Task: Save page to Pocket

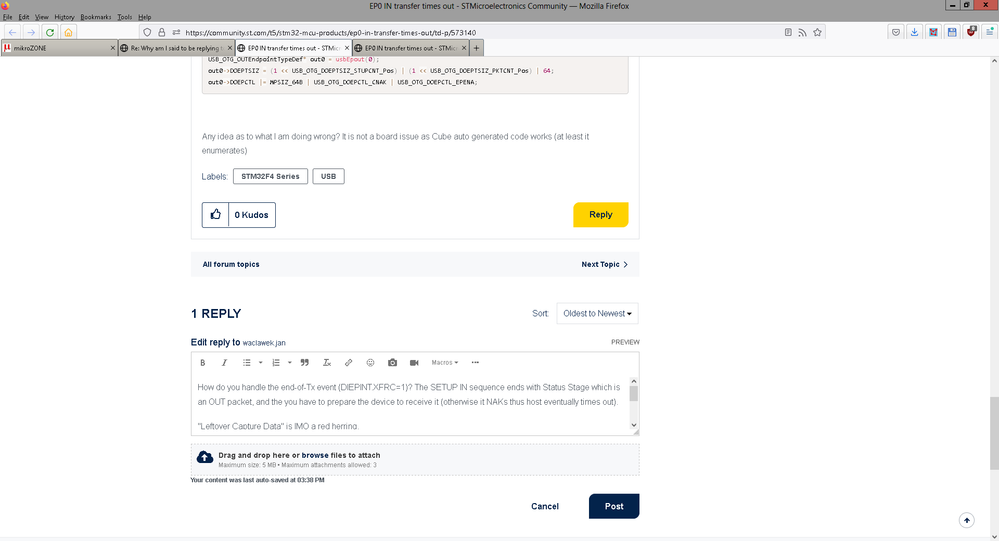Action: [x=896, y=32]
